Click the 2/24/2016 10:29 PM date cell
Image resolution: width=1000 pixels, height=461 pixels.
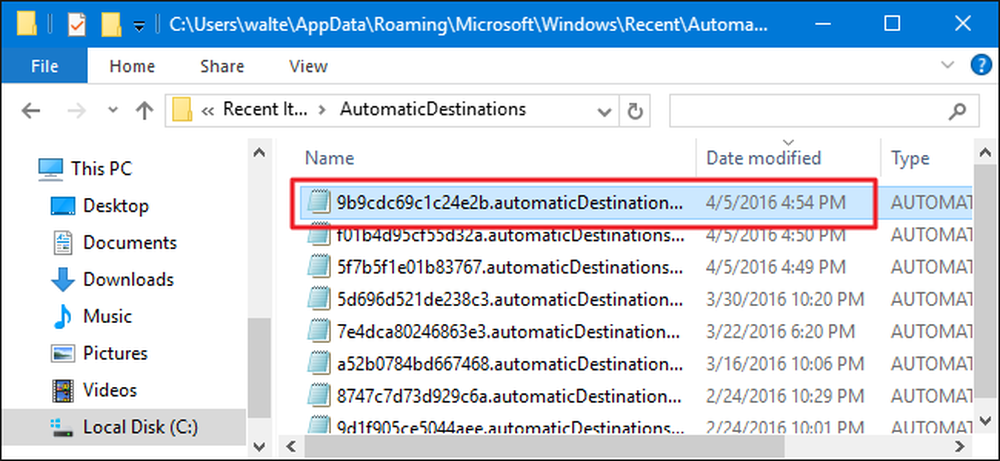785,396
